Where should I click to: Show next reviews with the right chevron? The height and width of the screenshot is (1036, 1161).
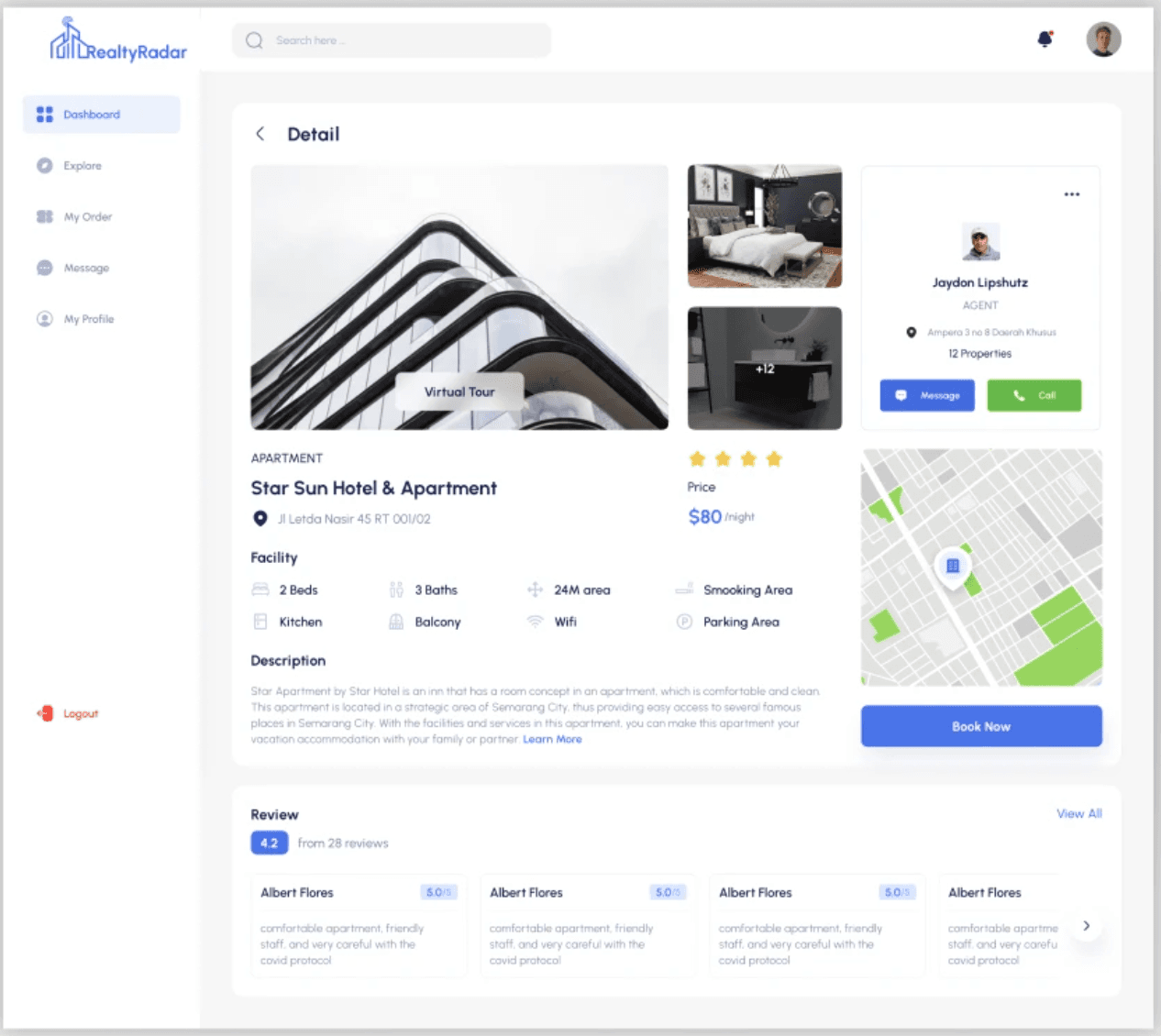click(x=1086, y=926)
